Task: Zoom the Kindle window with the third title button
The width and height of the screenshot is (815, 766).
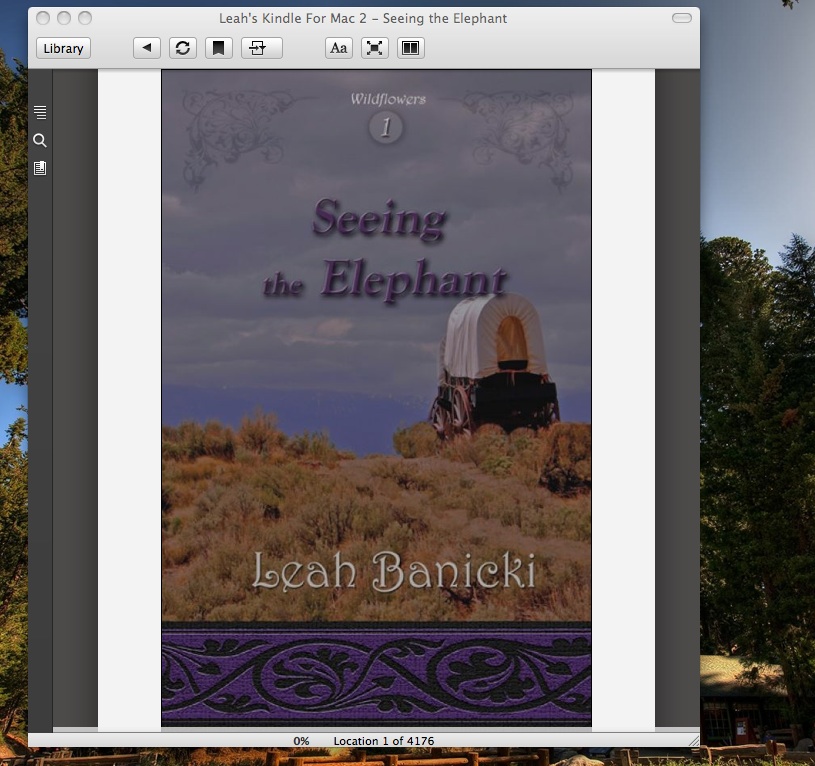Action: (x=85, y=18)
